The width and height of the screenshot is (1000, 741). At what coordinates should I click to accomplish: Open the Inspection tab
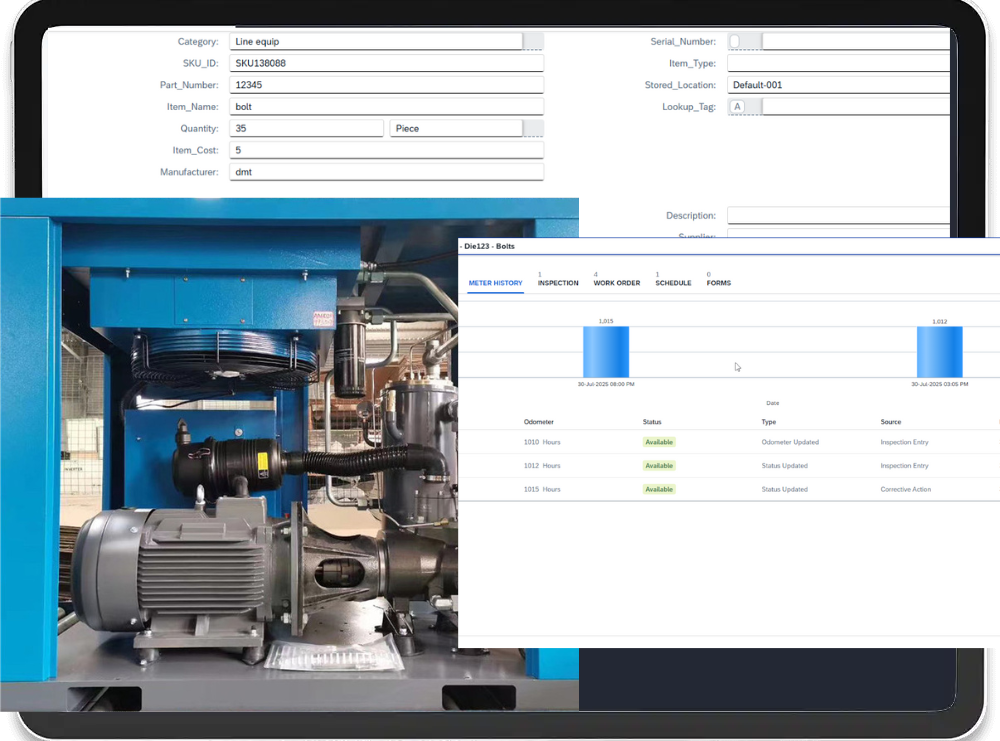pos(558,283)
